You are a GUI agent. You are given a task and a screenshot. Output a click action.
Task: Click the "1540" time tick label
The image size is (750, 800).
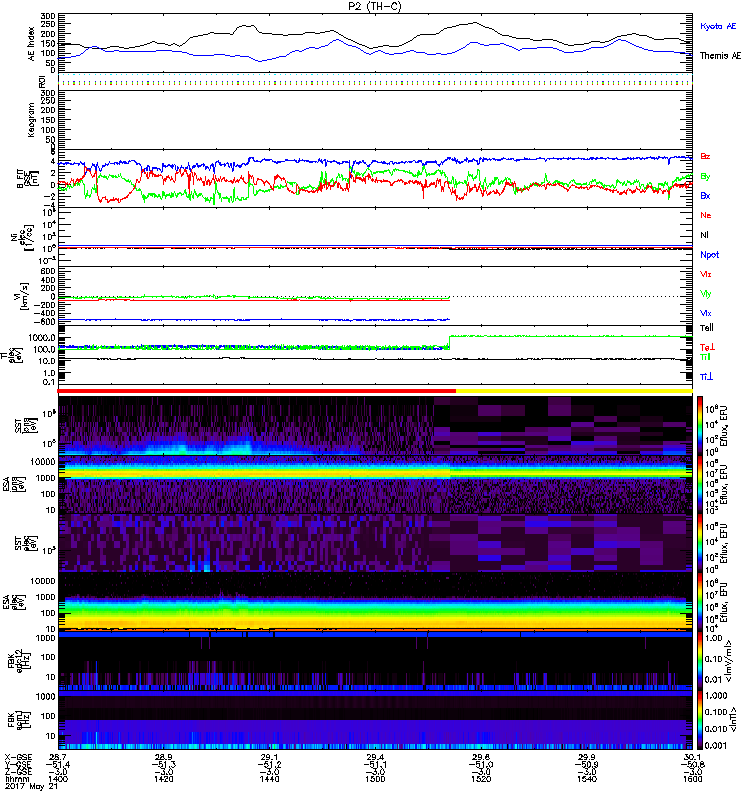587,779
